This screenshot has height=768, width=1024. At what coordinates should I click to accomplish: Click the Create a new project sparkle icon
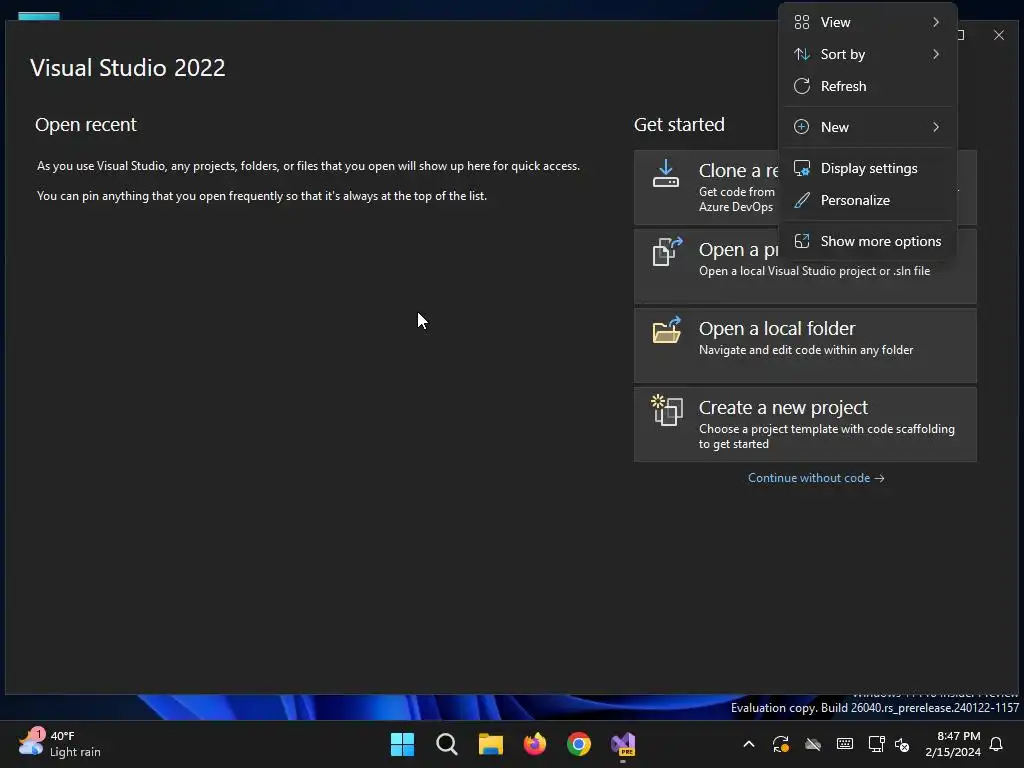[x=667, y=410]
